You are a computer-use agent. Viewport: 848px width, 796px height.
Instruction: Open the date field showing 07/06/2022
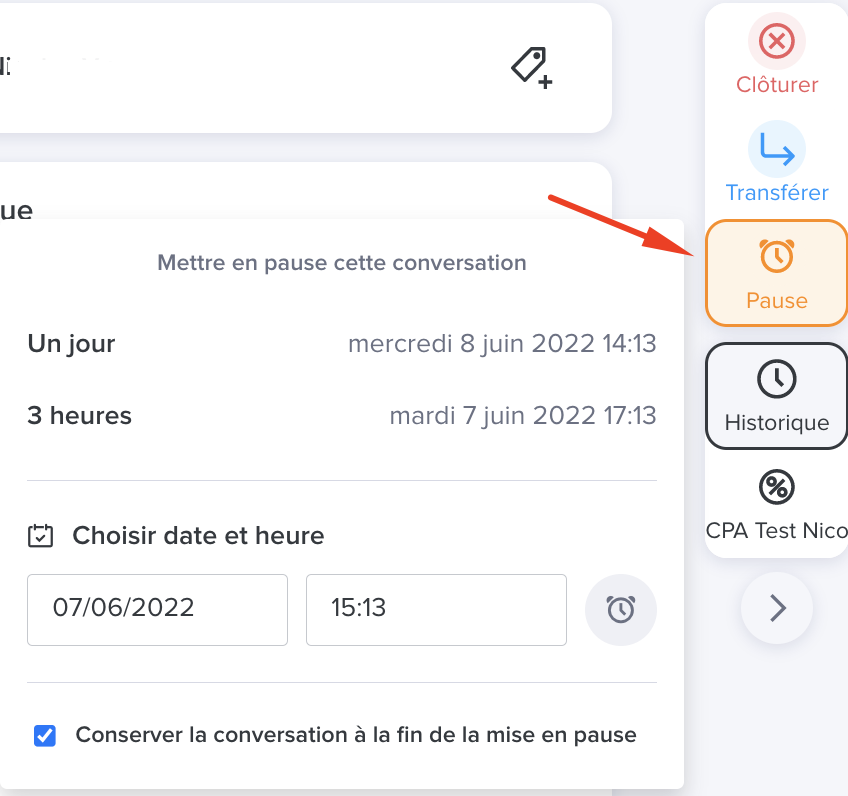coord(157,610)
